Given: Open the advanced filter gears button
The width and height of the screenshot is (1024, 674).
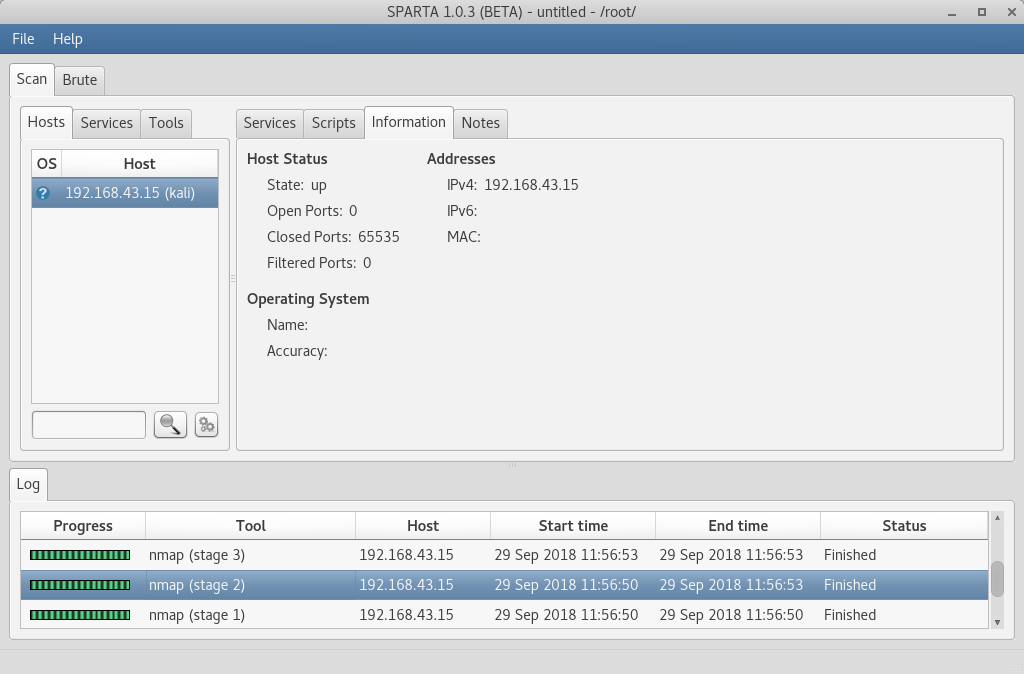Looking at the screenshot, I should point(206,425).
